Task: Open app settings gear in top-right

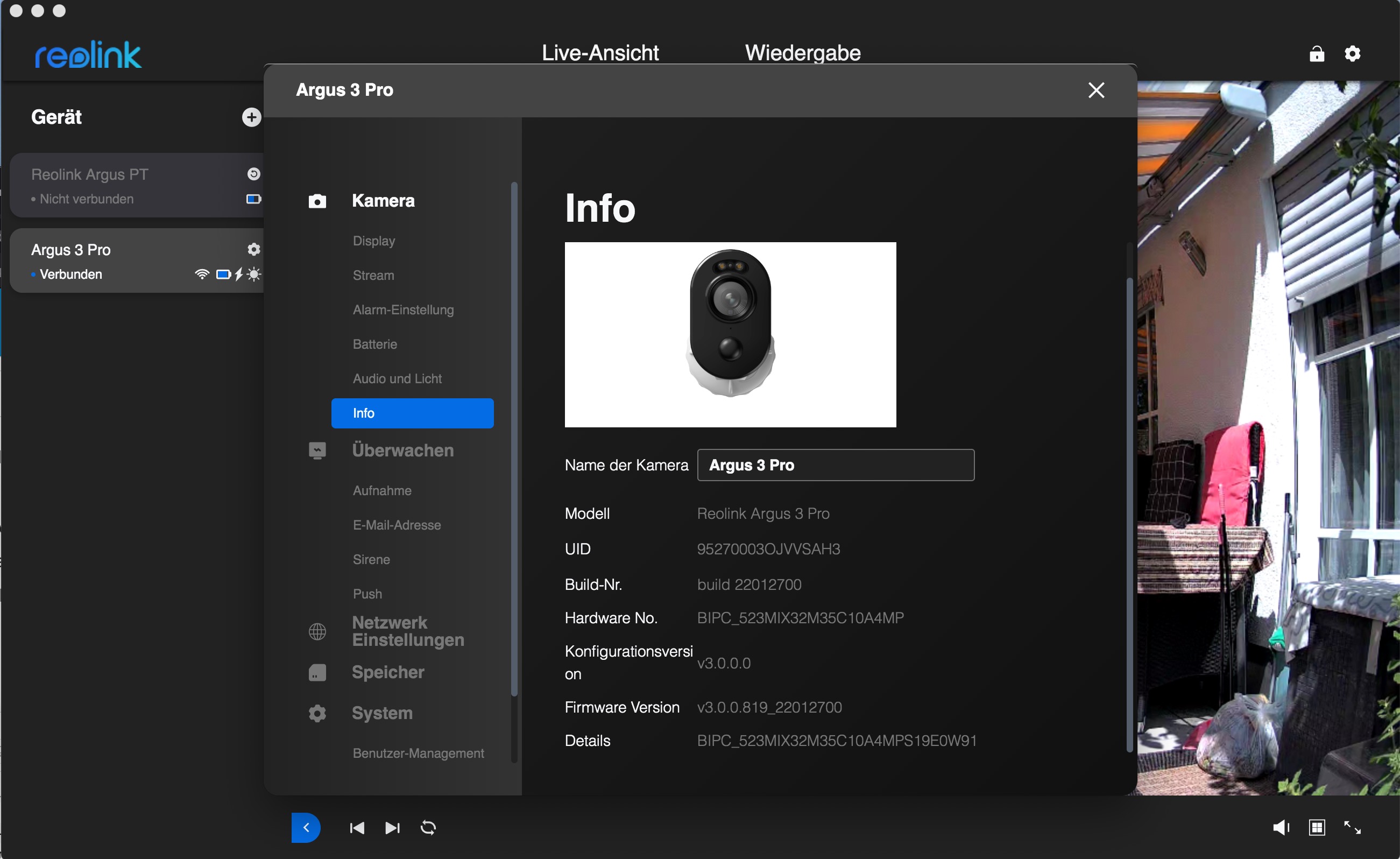Action: pos(1352,53)
